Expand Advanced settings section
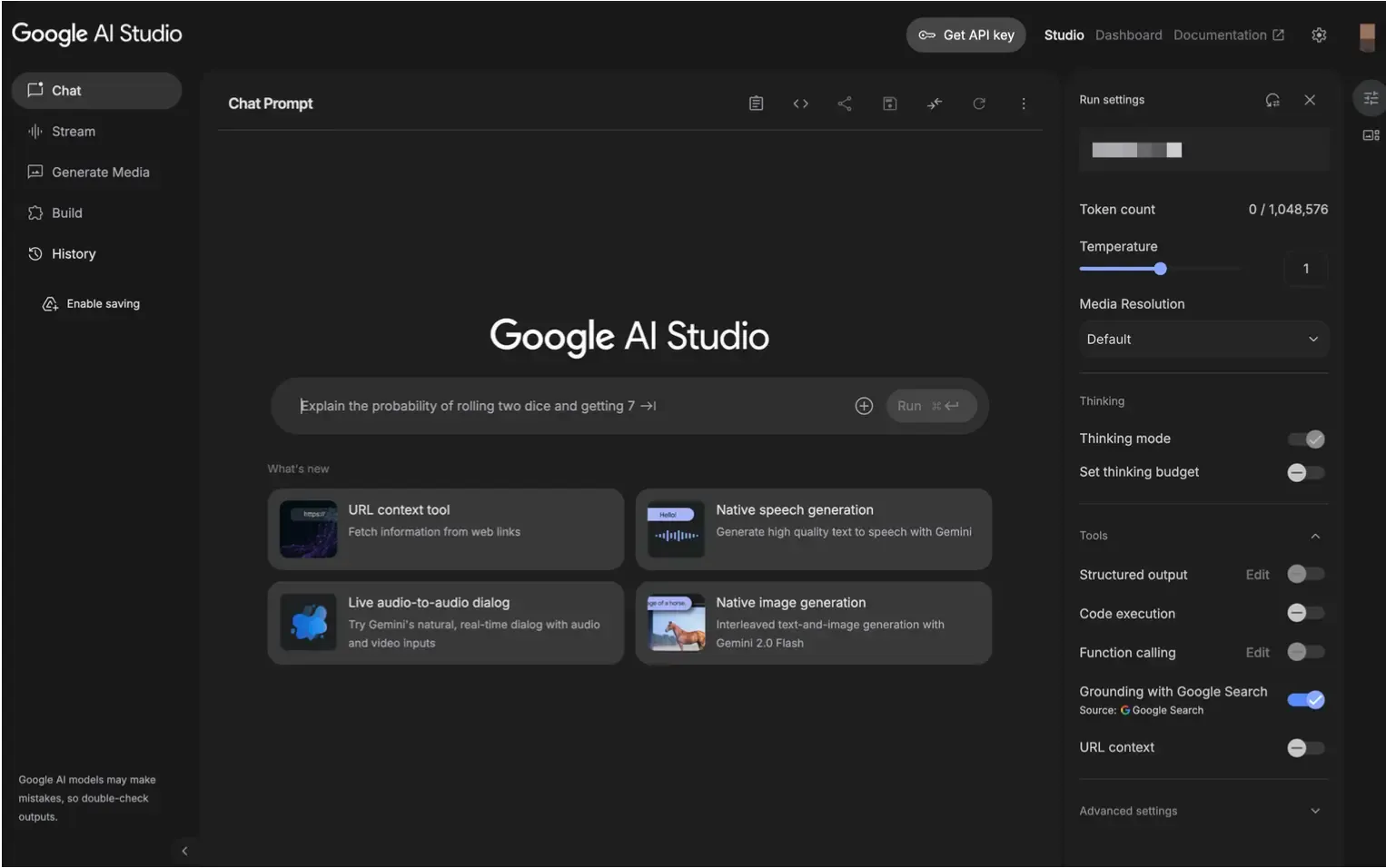Viewport: 1386px width, 868px height. click(1203, 811)
